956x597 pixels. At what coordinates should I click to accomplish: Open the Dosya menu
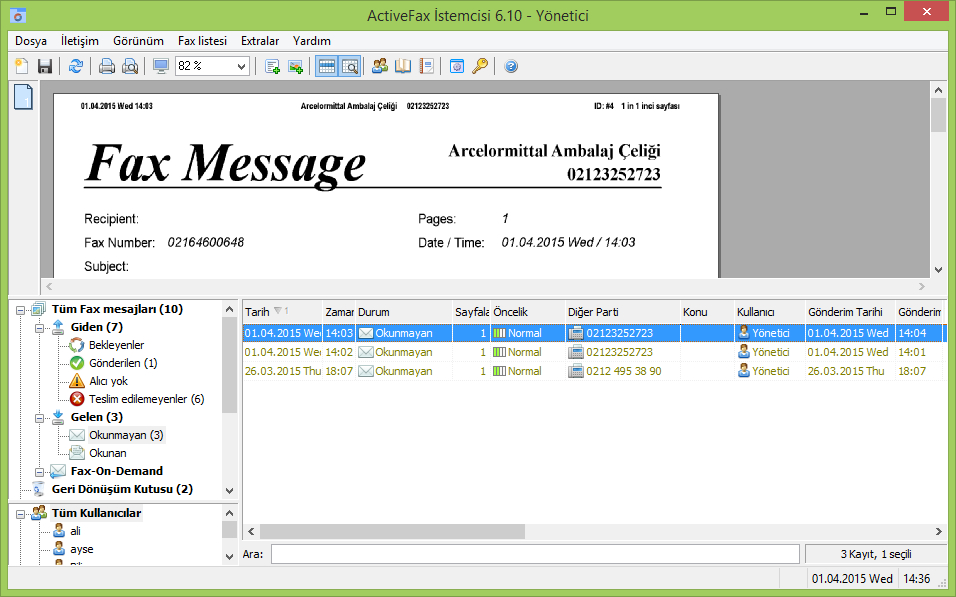point(31,41)
